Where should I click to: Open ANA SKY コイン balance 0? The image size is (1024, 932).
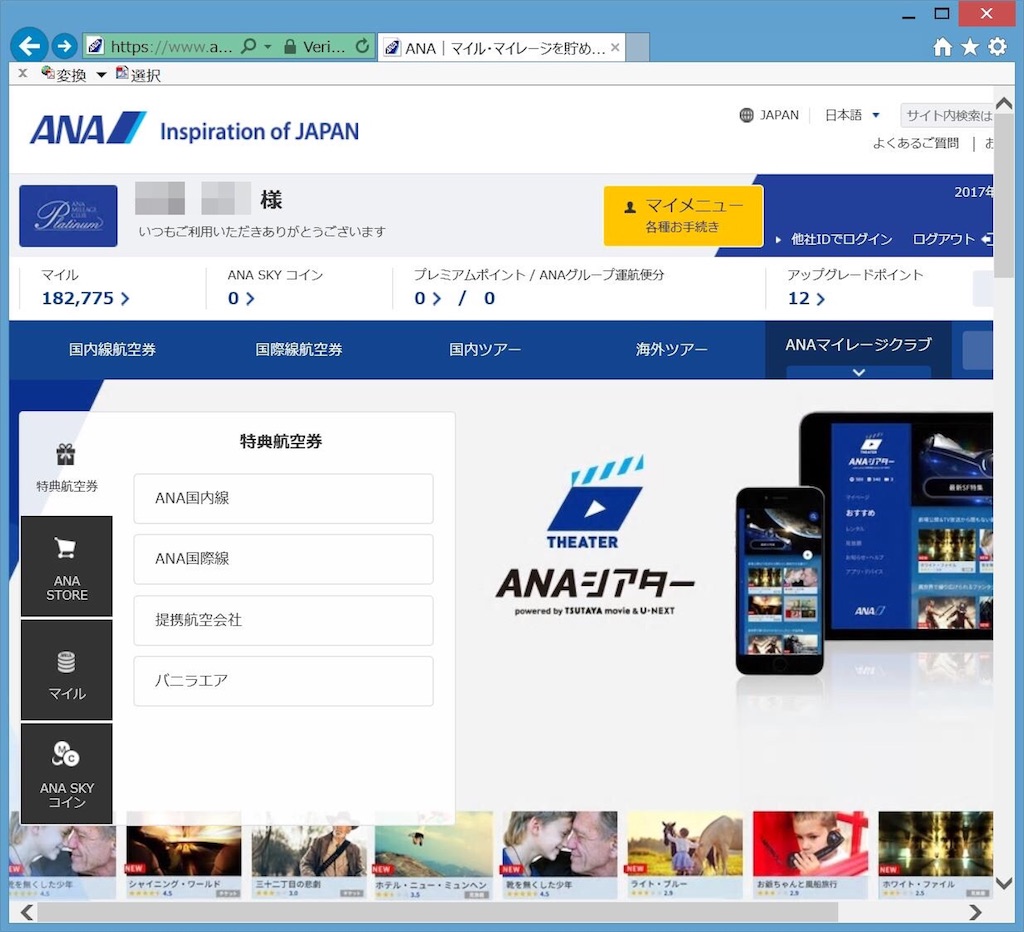(240, 298)
